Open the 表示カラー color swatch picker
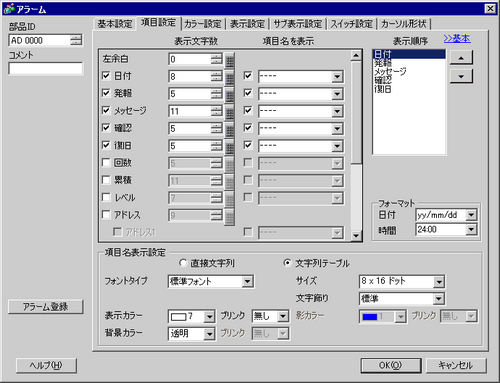 tap(209, 316)
